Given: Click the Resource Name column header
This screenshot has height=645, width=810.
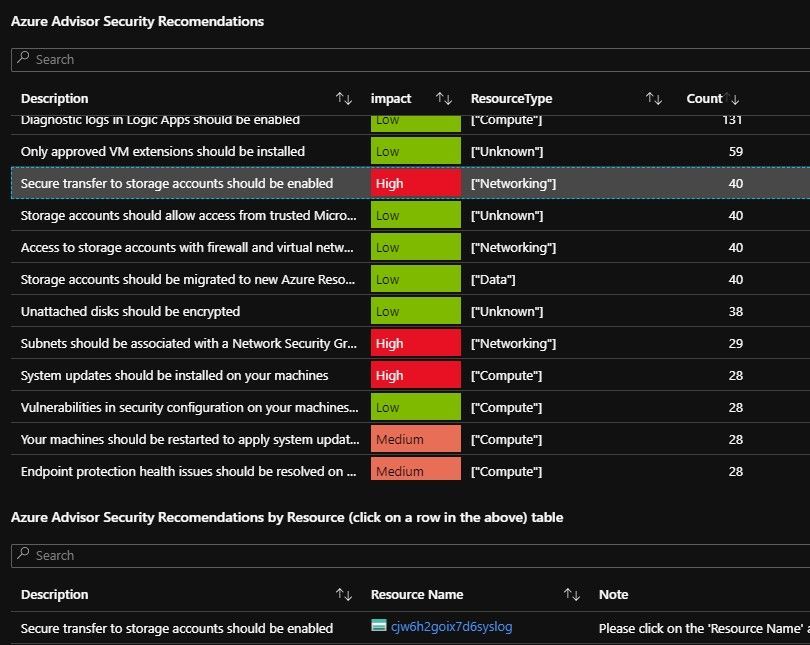Looking at the screenshot, I should pos(417,595).
